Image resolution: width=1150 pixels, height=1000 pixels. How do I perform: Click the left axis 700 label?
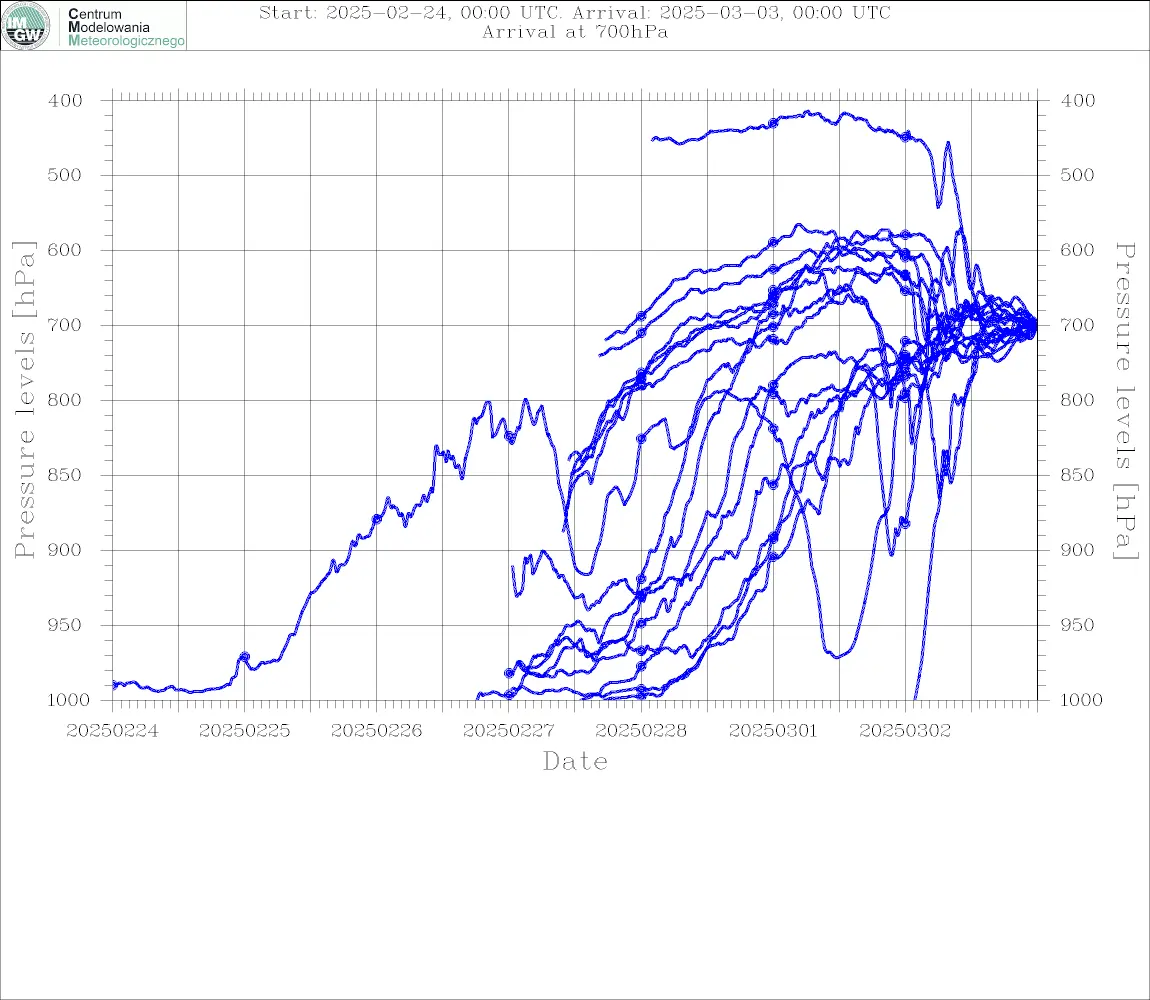(65, 324)
